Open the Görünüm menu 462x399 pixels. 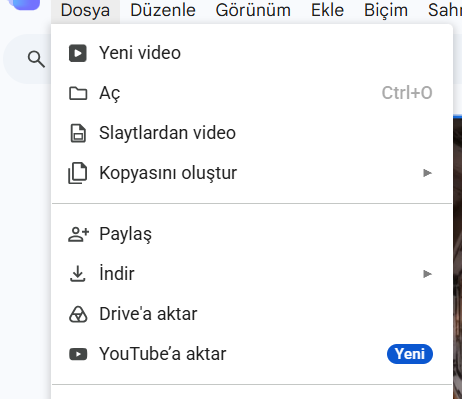point(253,10)
